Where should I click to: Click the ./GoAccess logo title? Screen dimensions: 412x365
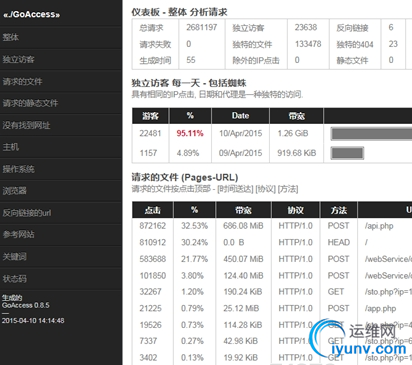click(32, 14)
